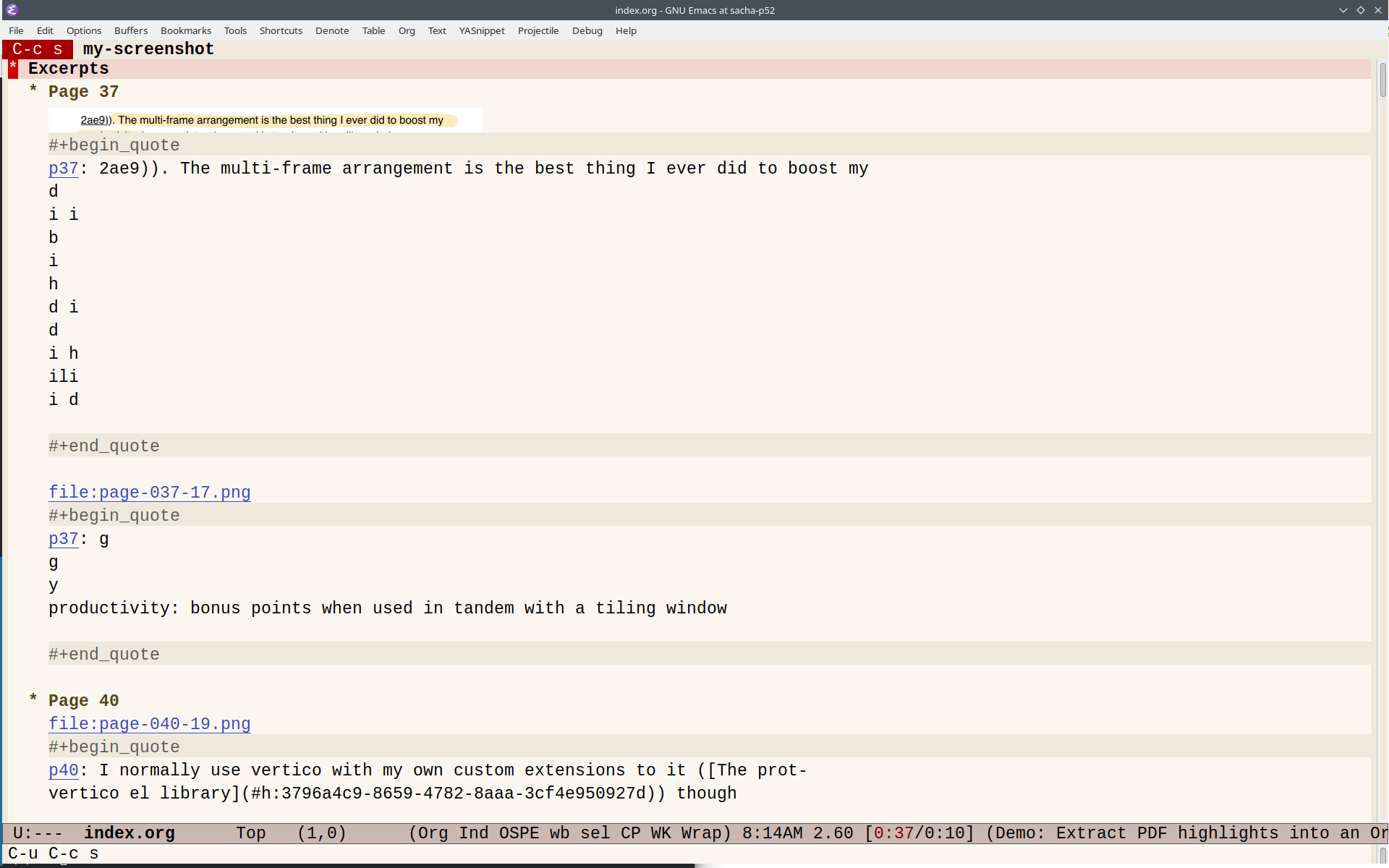This screenshot has height=868, width=1389.
Task: Collapse the Excerpts heading
Action: [68, 69]
